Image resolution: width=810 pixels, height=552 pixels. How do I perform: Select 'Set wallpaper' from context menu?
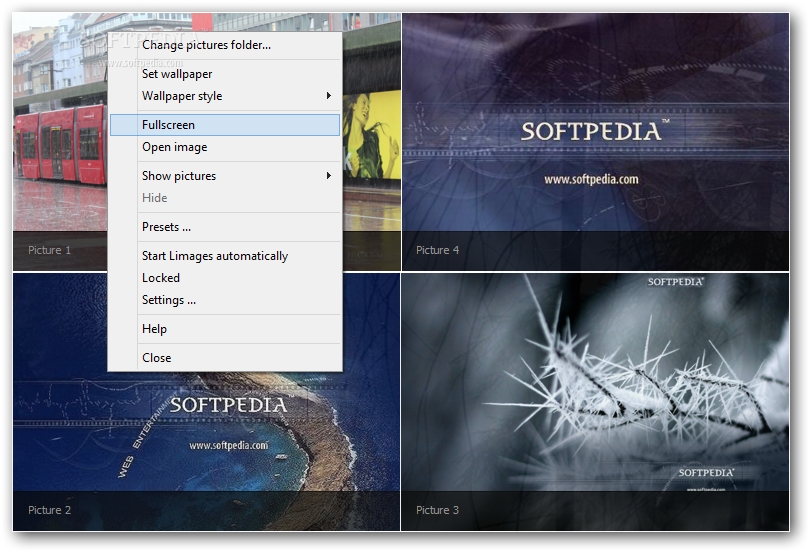[x=225, y=74]
